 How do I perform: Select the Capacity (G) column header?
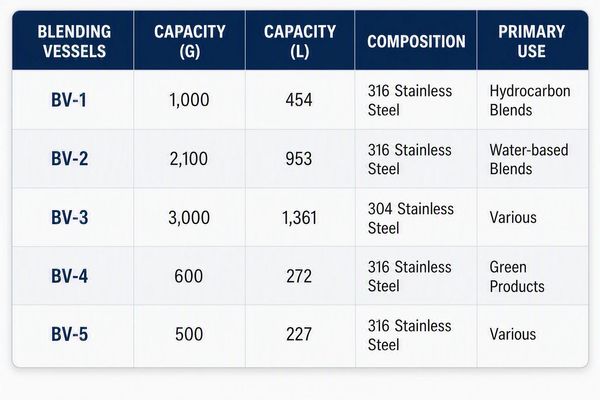pyautogui.click(x=189, y=41)
